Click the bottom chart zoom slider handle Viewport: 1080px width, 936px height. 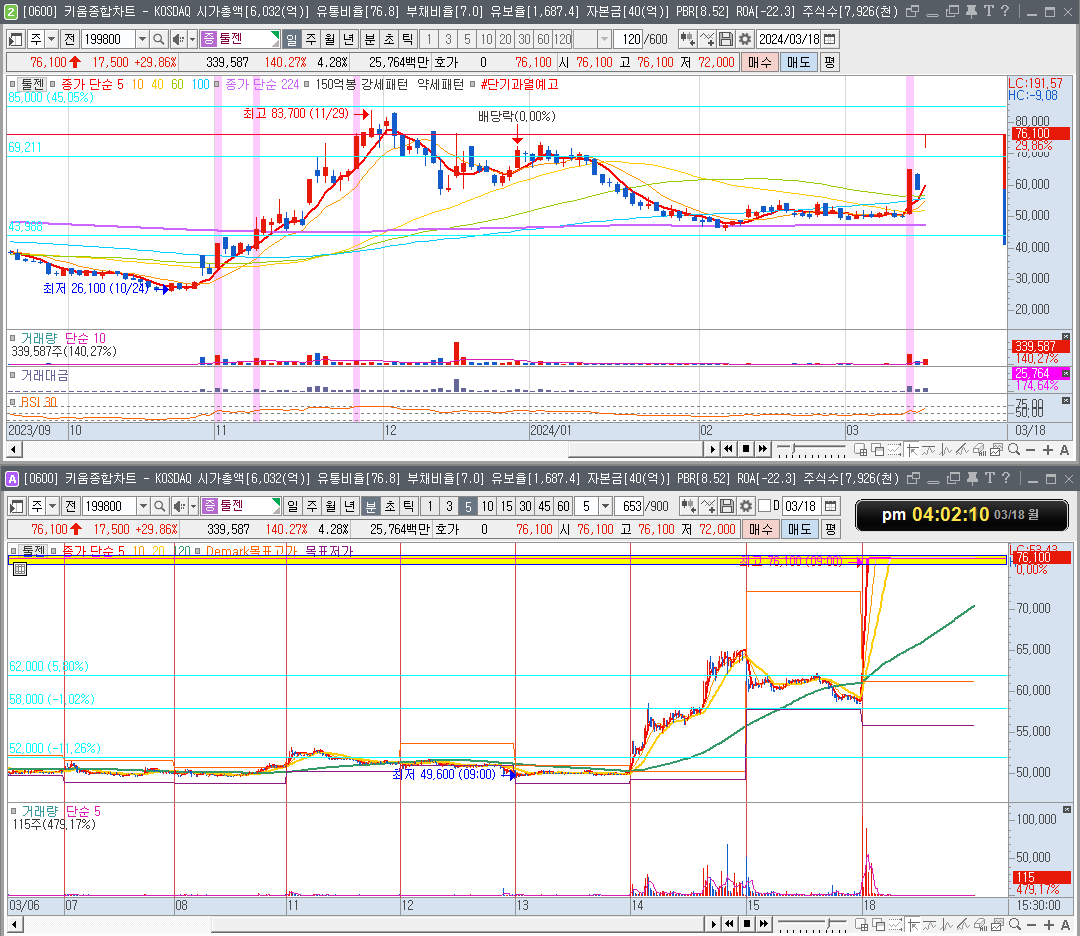[x=831, y=924]
